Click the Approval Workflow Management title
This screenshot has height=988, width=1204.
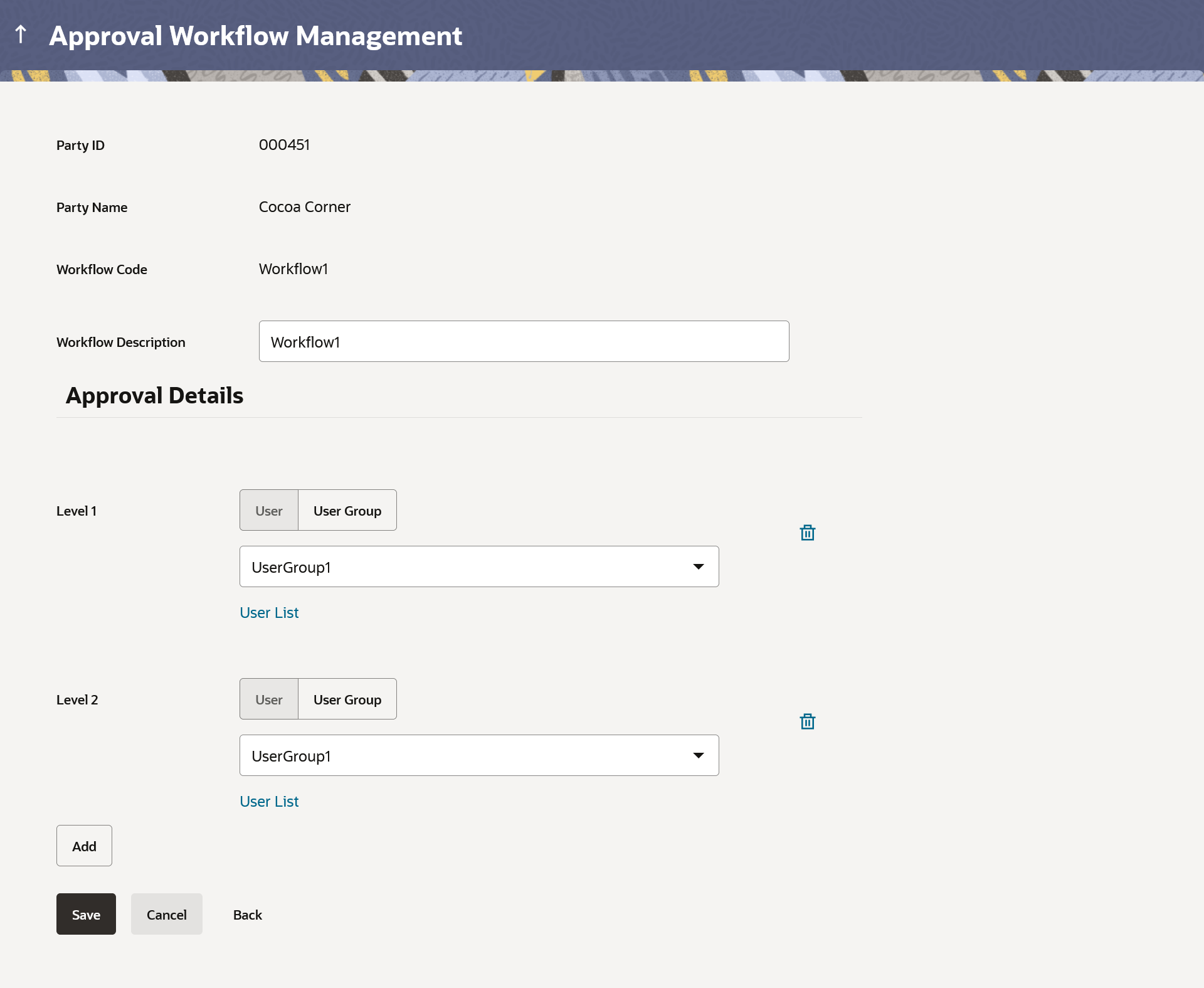(x=255, y=36)
